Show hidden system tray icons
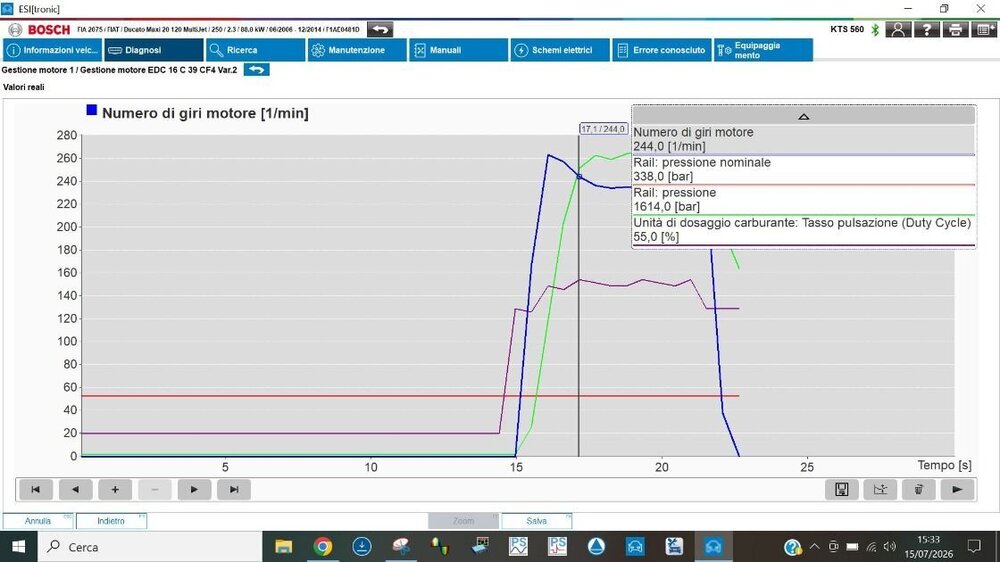The width and height of the screenshot is (1000, 562). 814,547
